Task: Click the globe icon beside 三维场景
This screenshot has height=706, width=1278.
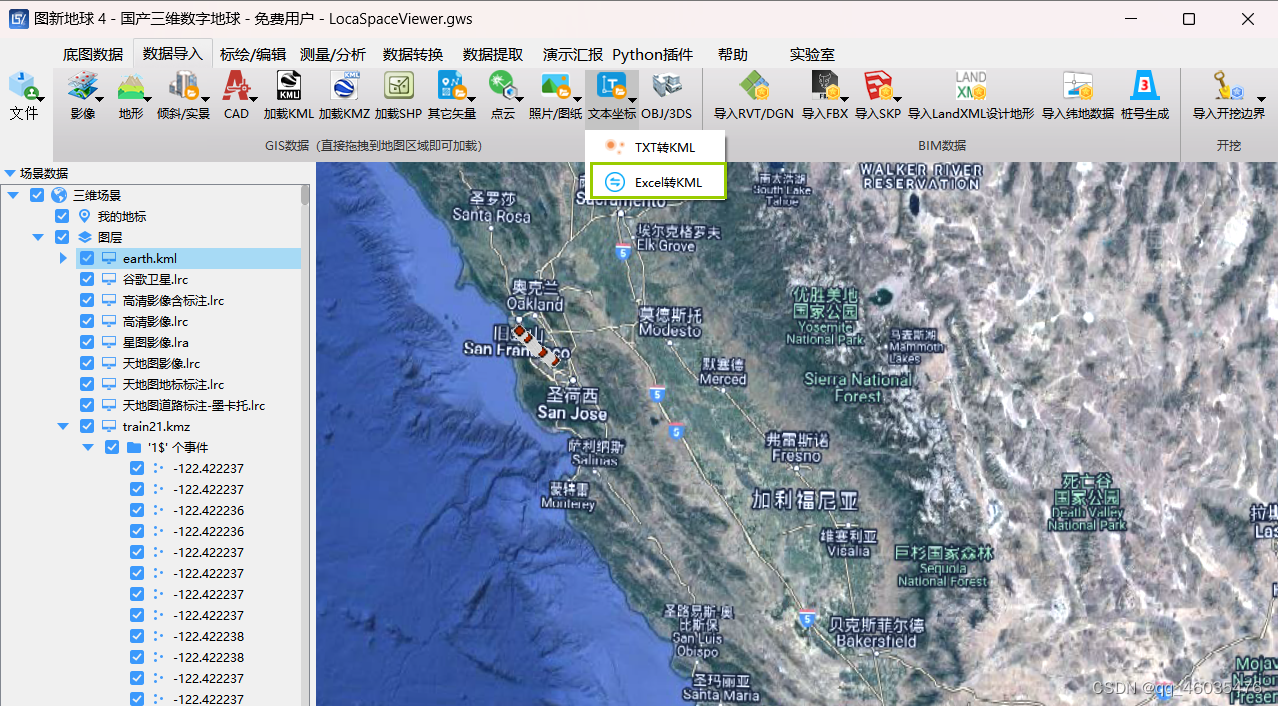Action: point(60,195)
